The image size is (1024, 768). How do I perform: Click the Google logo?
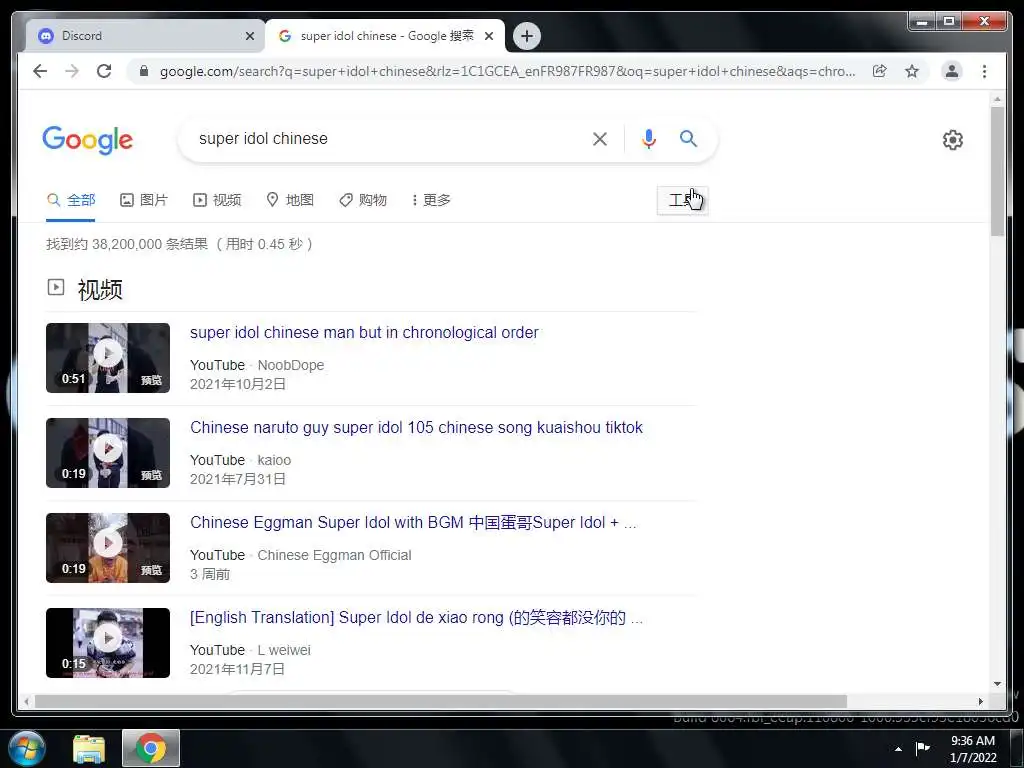pos(88,140)
